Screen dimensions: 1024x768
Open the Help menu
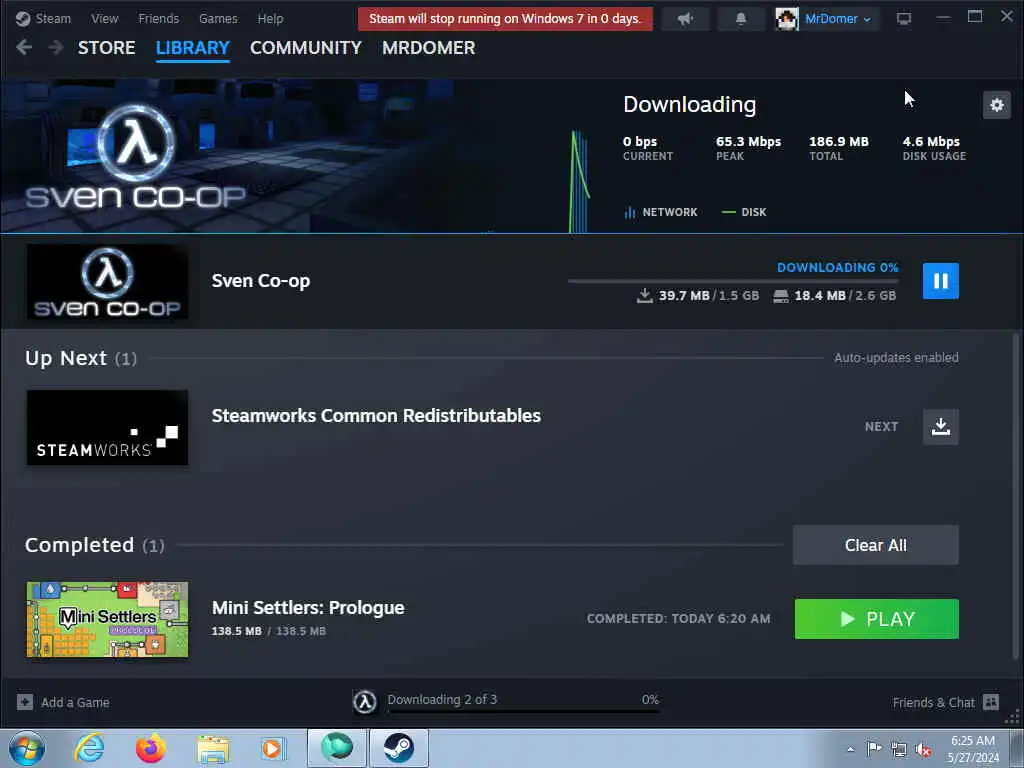[270, 18]
